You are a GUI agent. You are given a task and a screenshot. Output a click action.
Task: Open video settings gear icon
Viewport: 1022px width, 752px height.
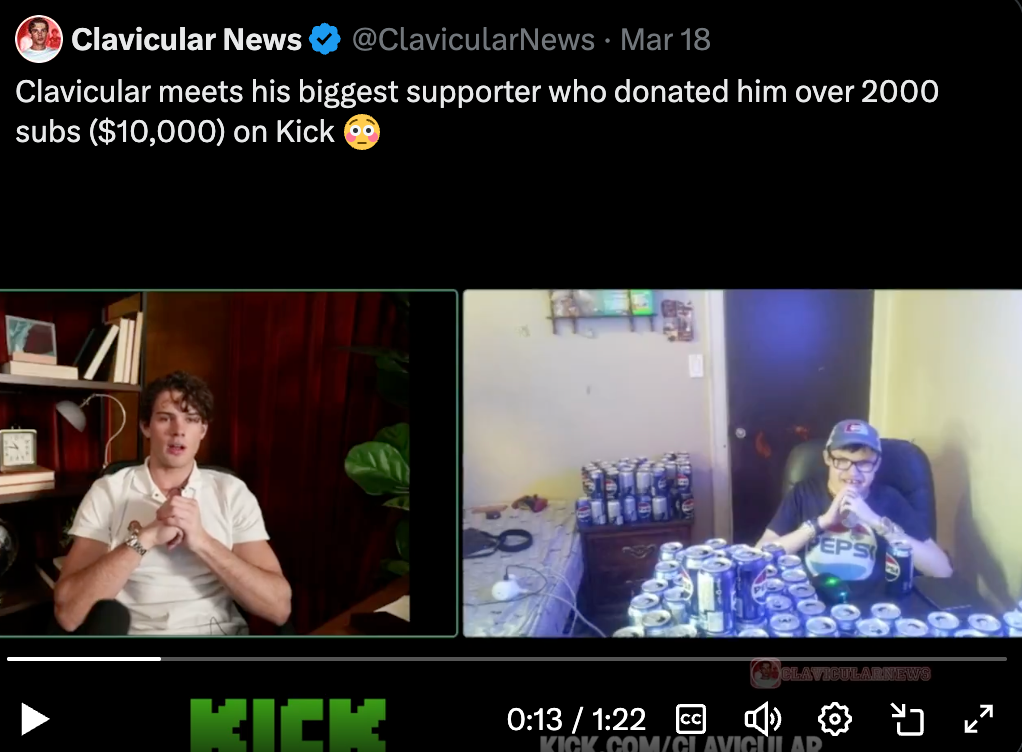834,719
